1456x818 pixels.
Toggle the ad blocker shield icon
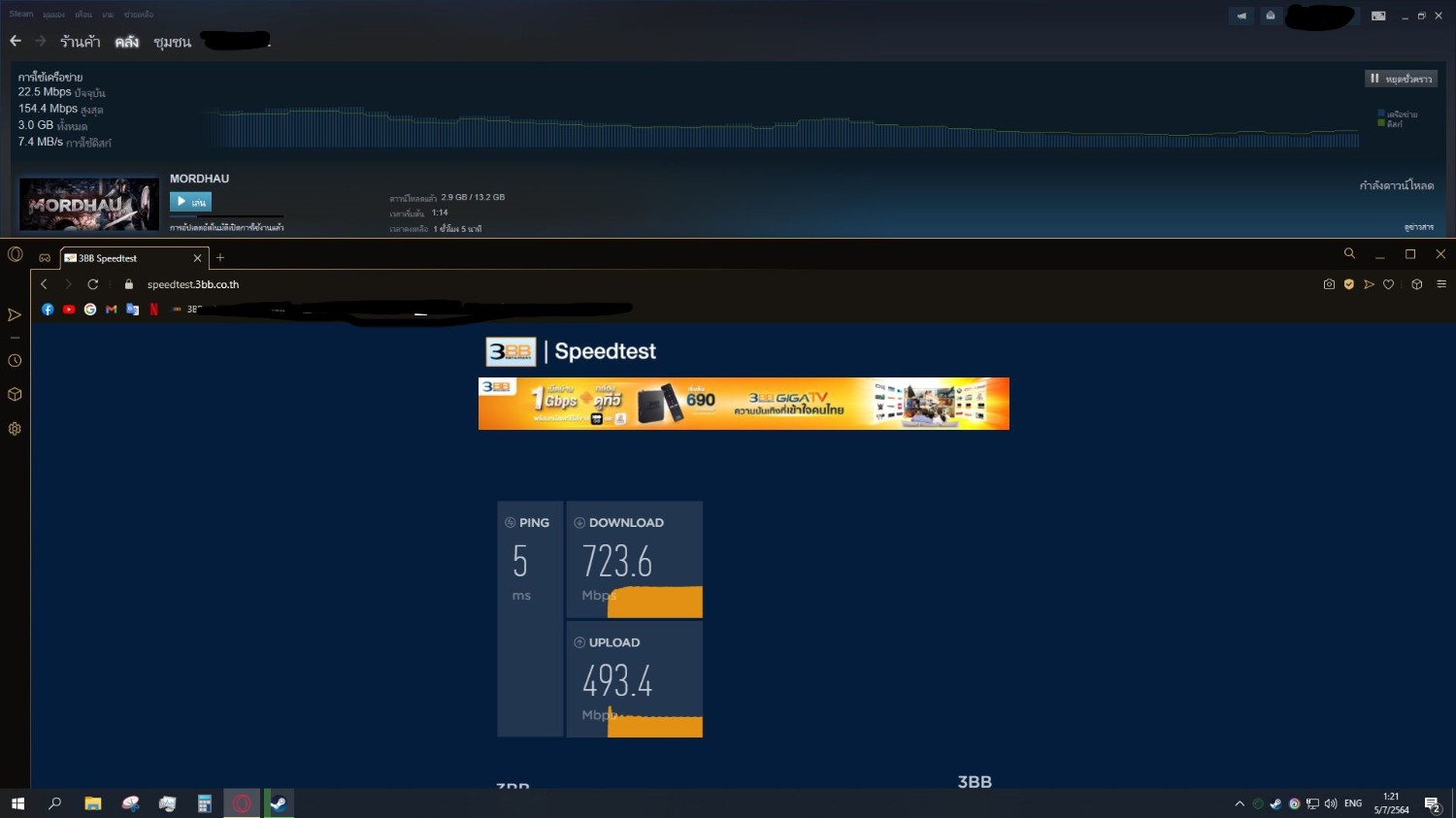point(1349,284)
